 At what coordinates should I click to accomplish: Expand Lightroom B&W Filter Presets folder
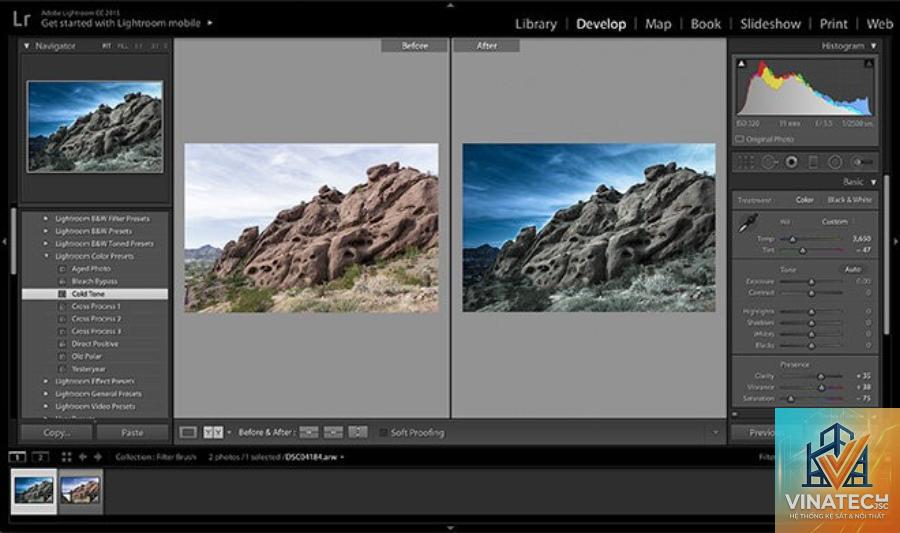[x=45, y=219]
